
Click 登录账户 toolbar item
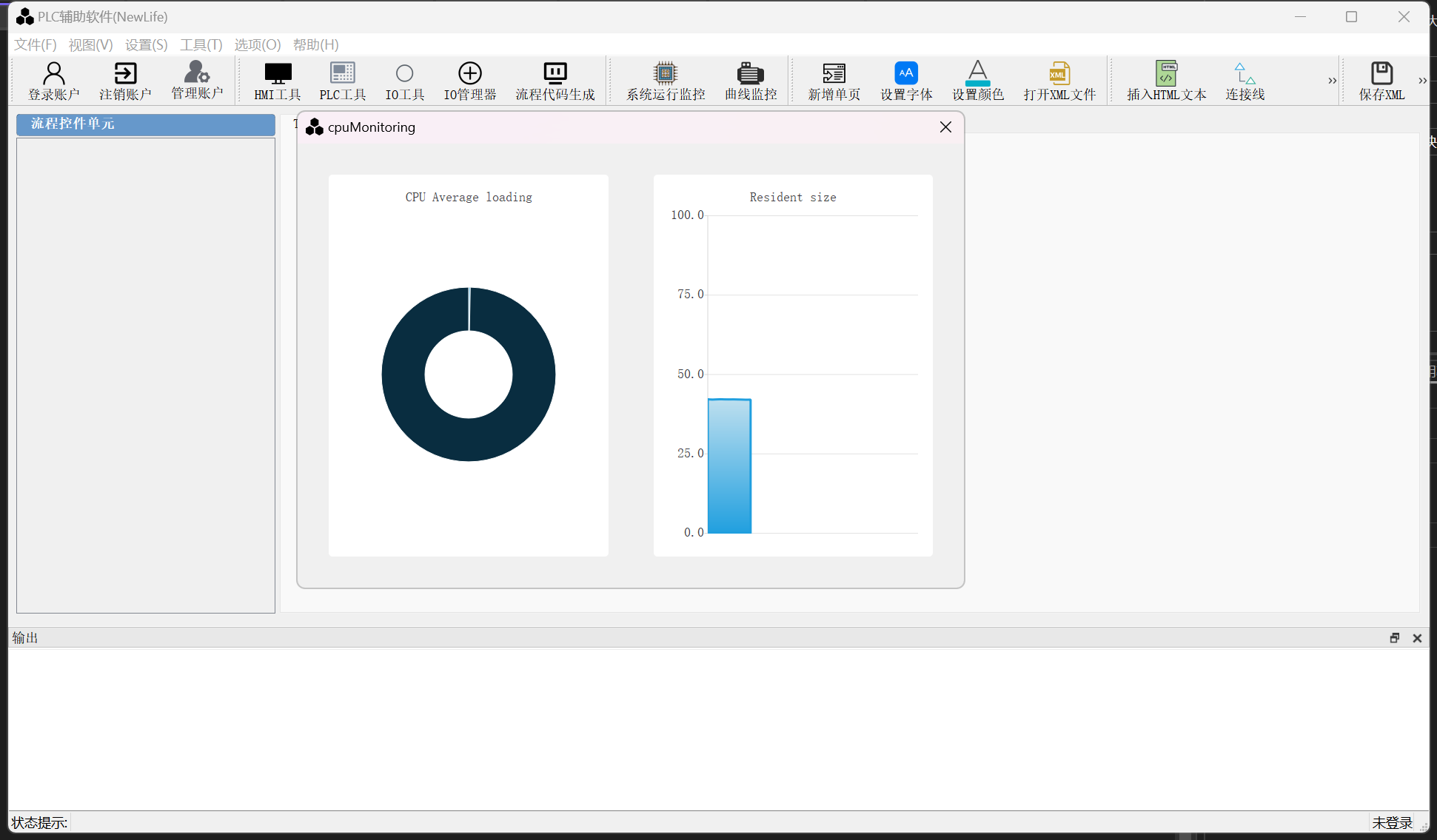(x=51, y=79)
